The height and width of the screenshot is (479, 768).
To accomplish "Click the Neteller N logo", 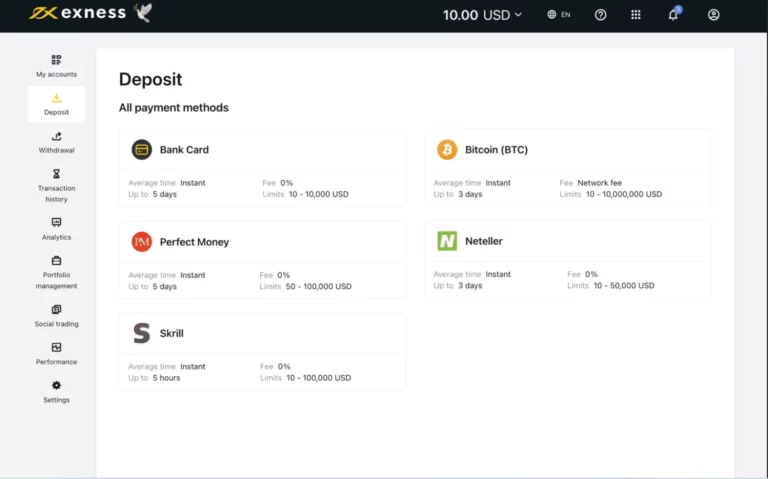I will pos(447,241).
